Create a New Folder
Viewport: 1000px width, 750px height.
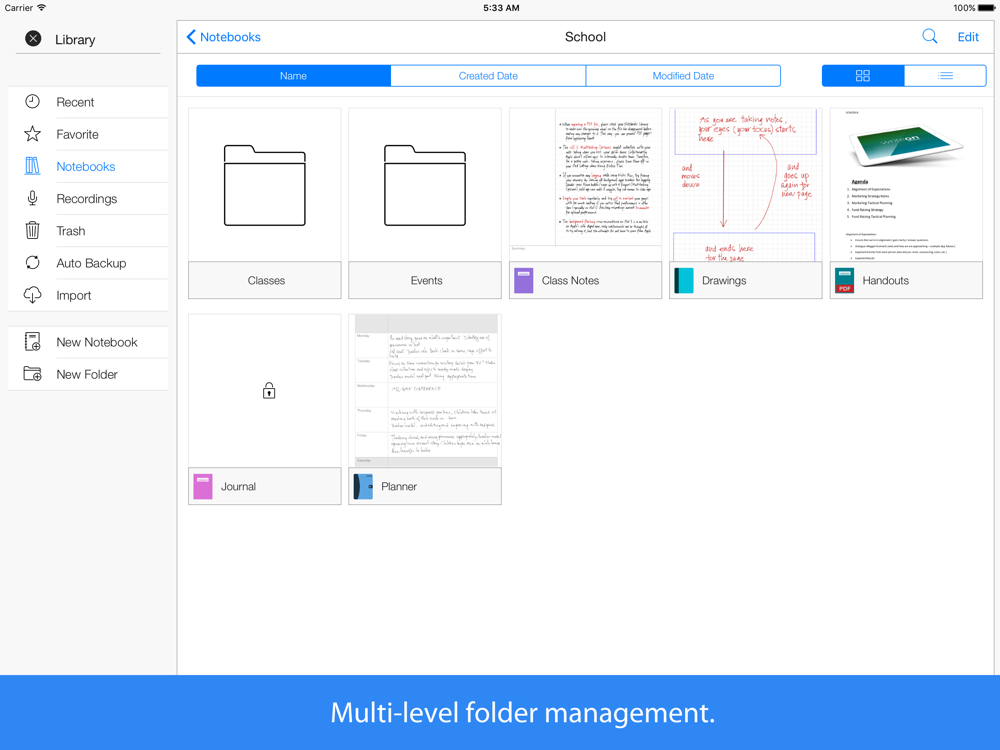pos(89,374)
